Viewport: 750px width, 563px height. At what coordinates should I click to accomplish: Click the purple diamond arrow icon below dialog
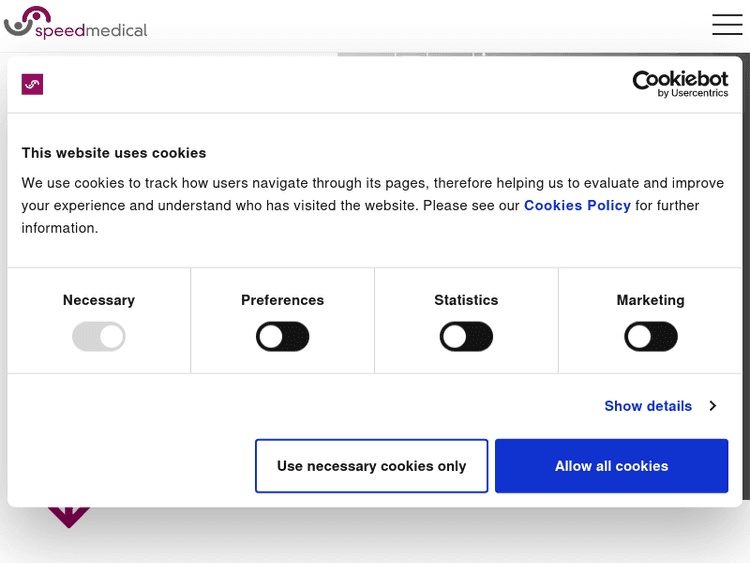pyautogui.click(x=68, y=515)
